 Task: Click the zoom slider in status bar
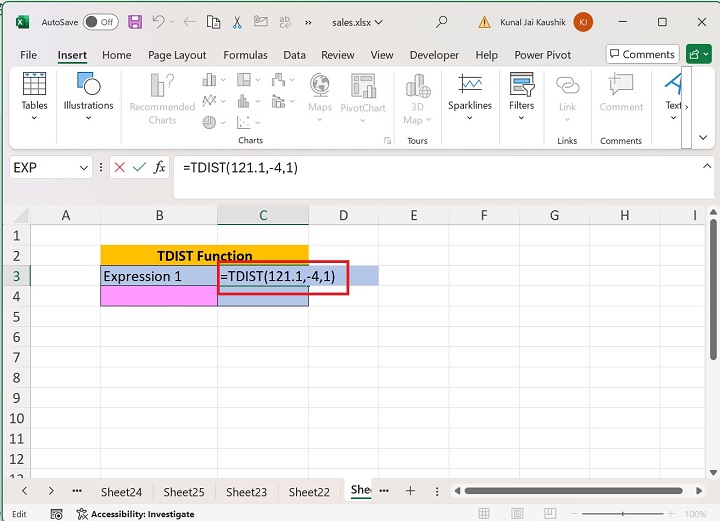[623, 514]
